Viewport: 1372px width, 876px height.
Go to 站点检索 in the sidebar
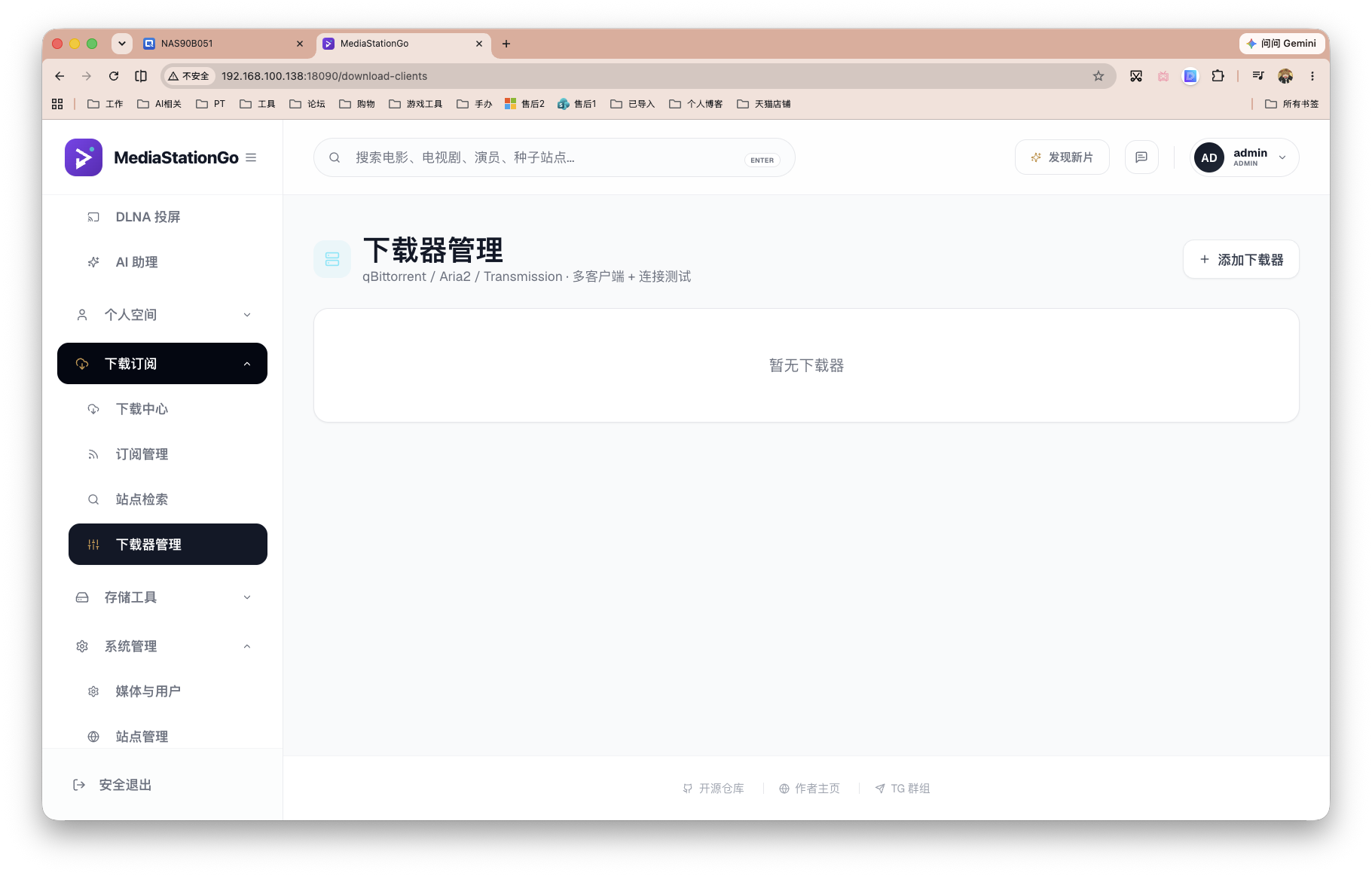tap(167, 499)
